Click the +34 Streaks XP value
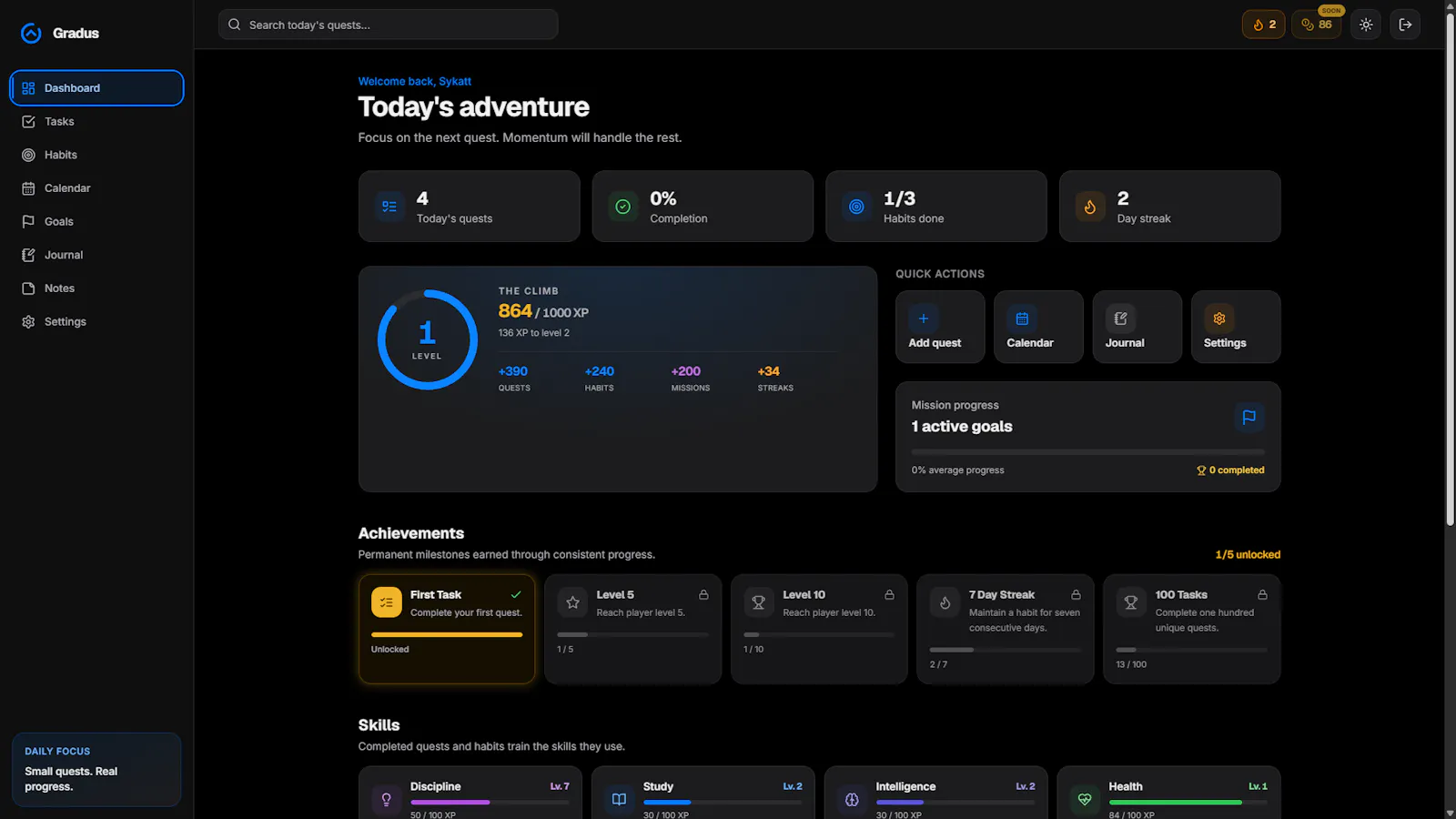 (769, 371)
